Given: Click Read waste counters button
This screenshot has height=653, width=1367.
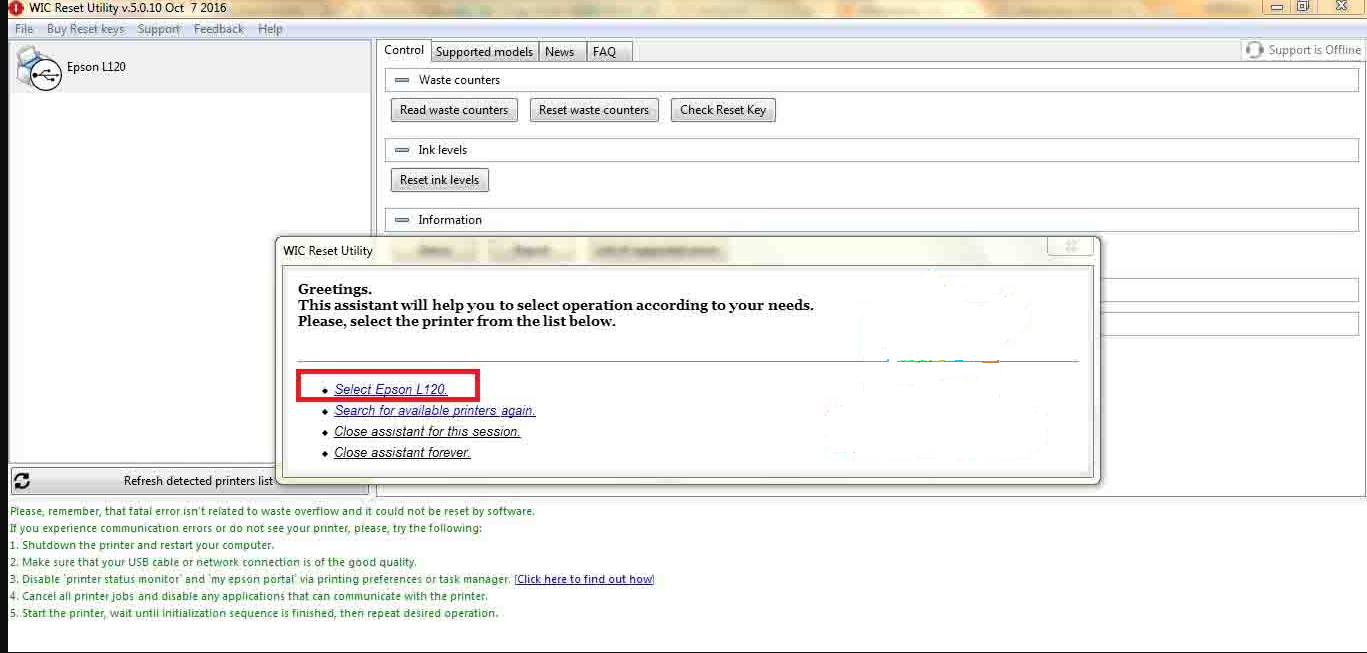Looking at the screenshot, I should [454, 110].
